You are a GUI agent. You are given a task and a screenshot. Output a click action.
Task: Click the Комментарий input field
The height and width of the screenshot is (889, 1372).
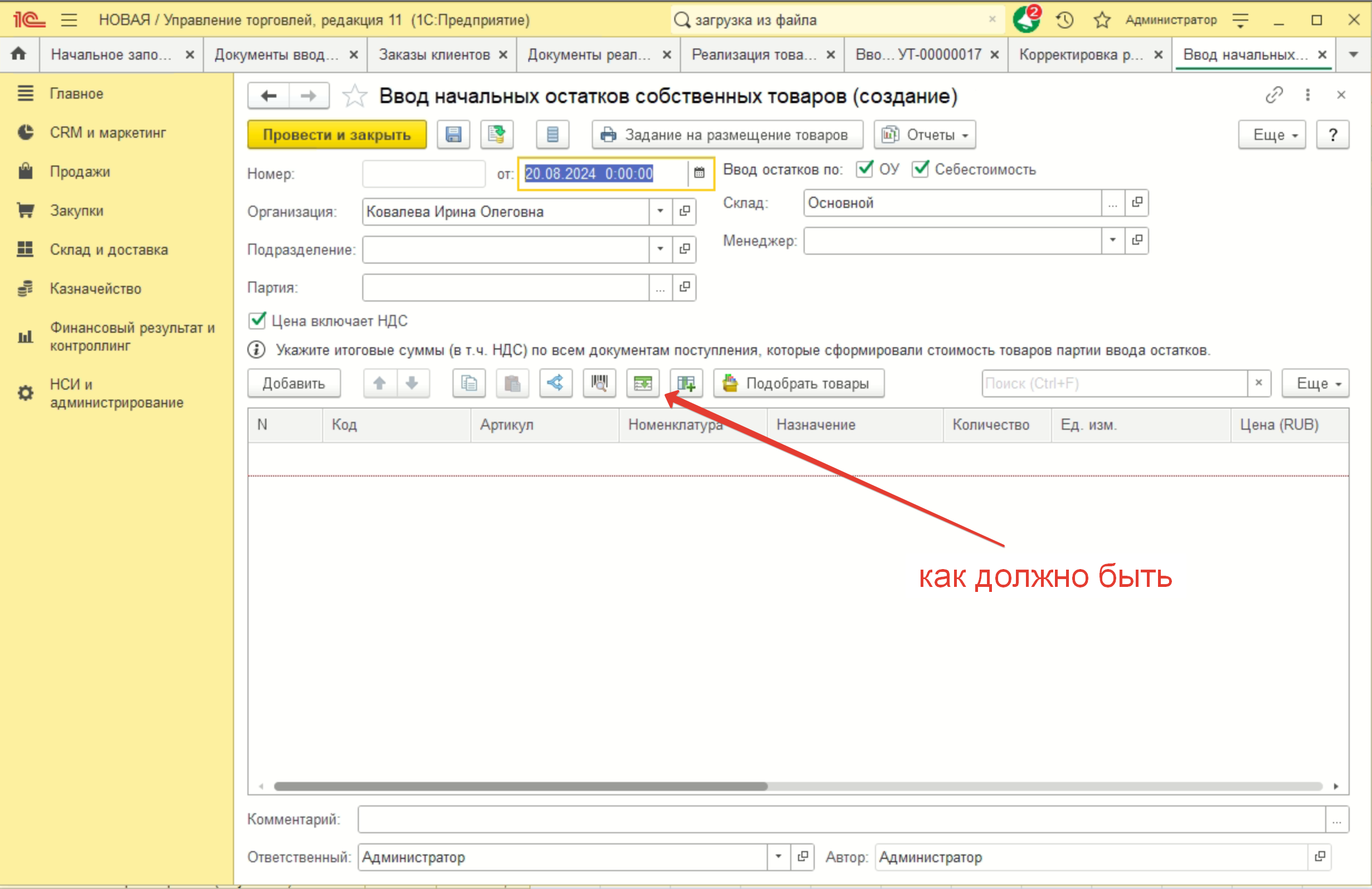pyautogui.click(x=840, y=819)
